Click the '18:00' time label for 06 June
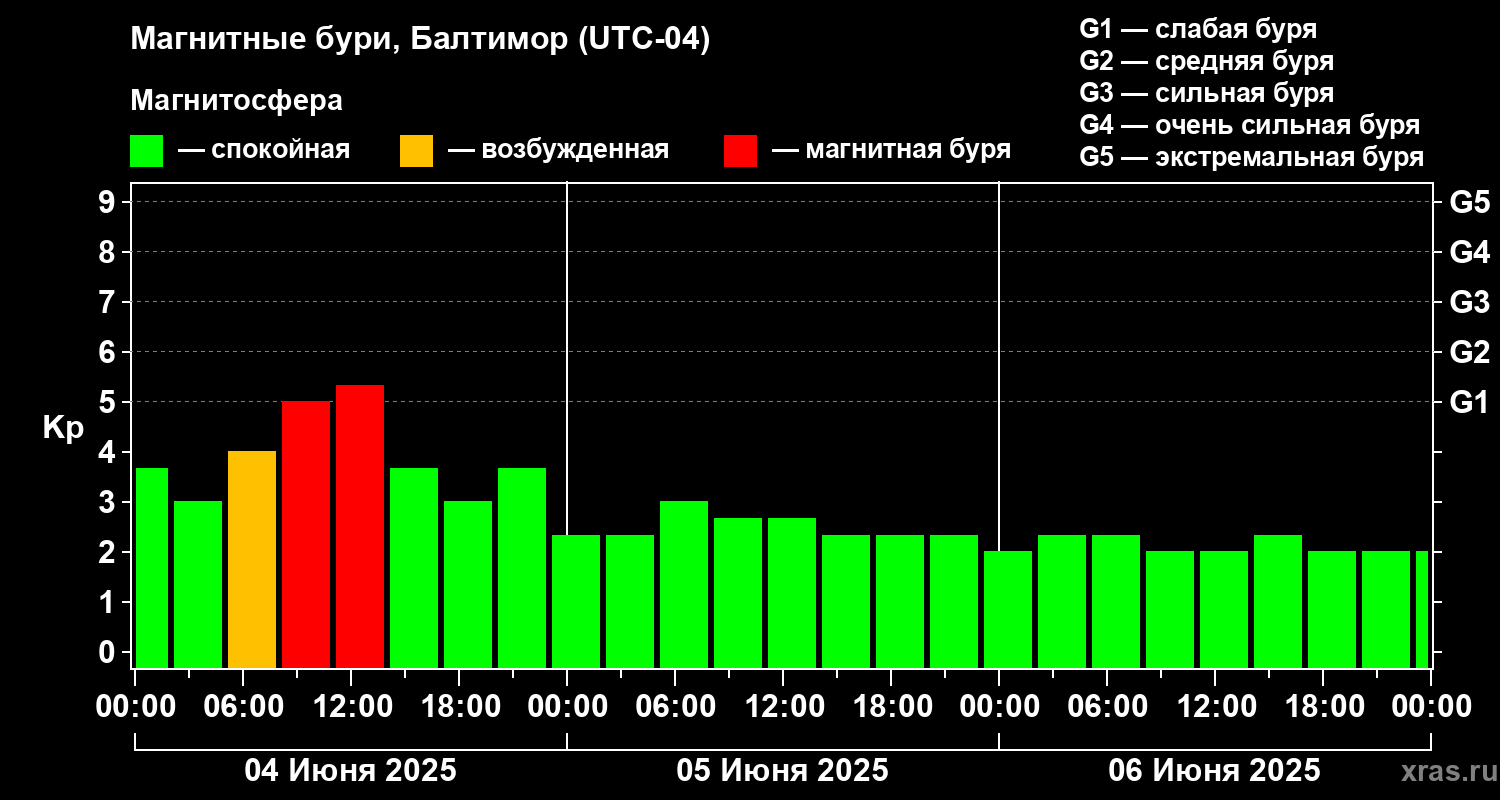The width and height of the screenshot is (1500, 800). click(1323, 707)
